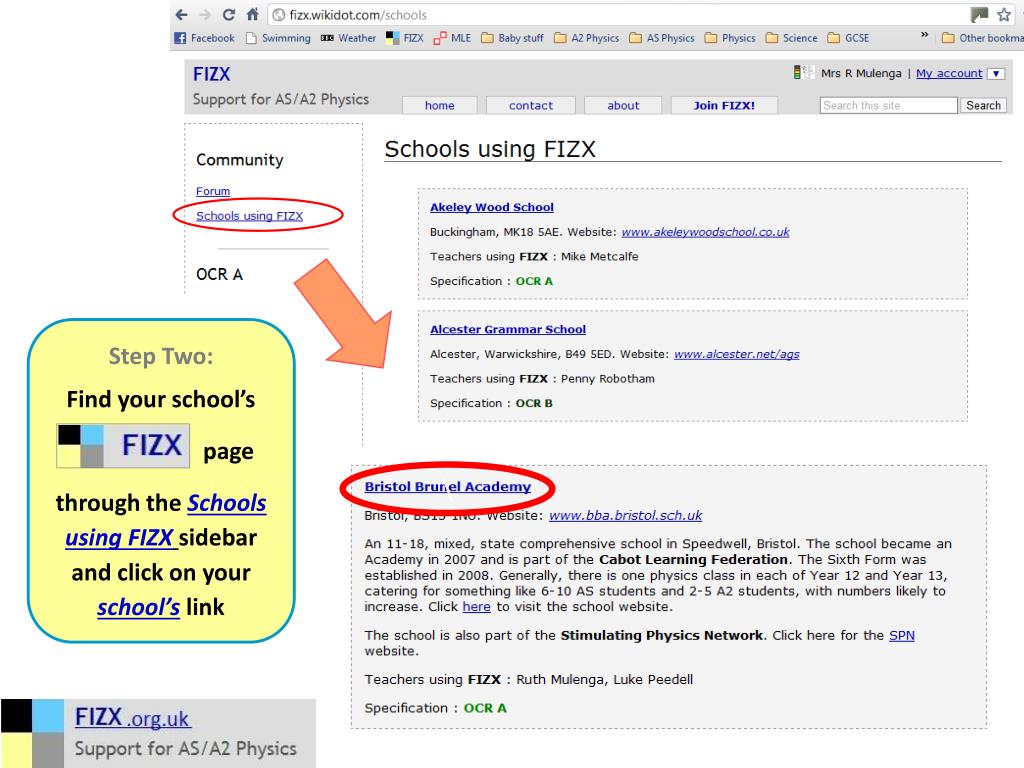Click the user avatar icon beside Mrs R Mulenga
Screen dimensions: 1024x768
(803, 72)
